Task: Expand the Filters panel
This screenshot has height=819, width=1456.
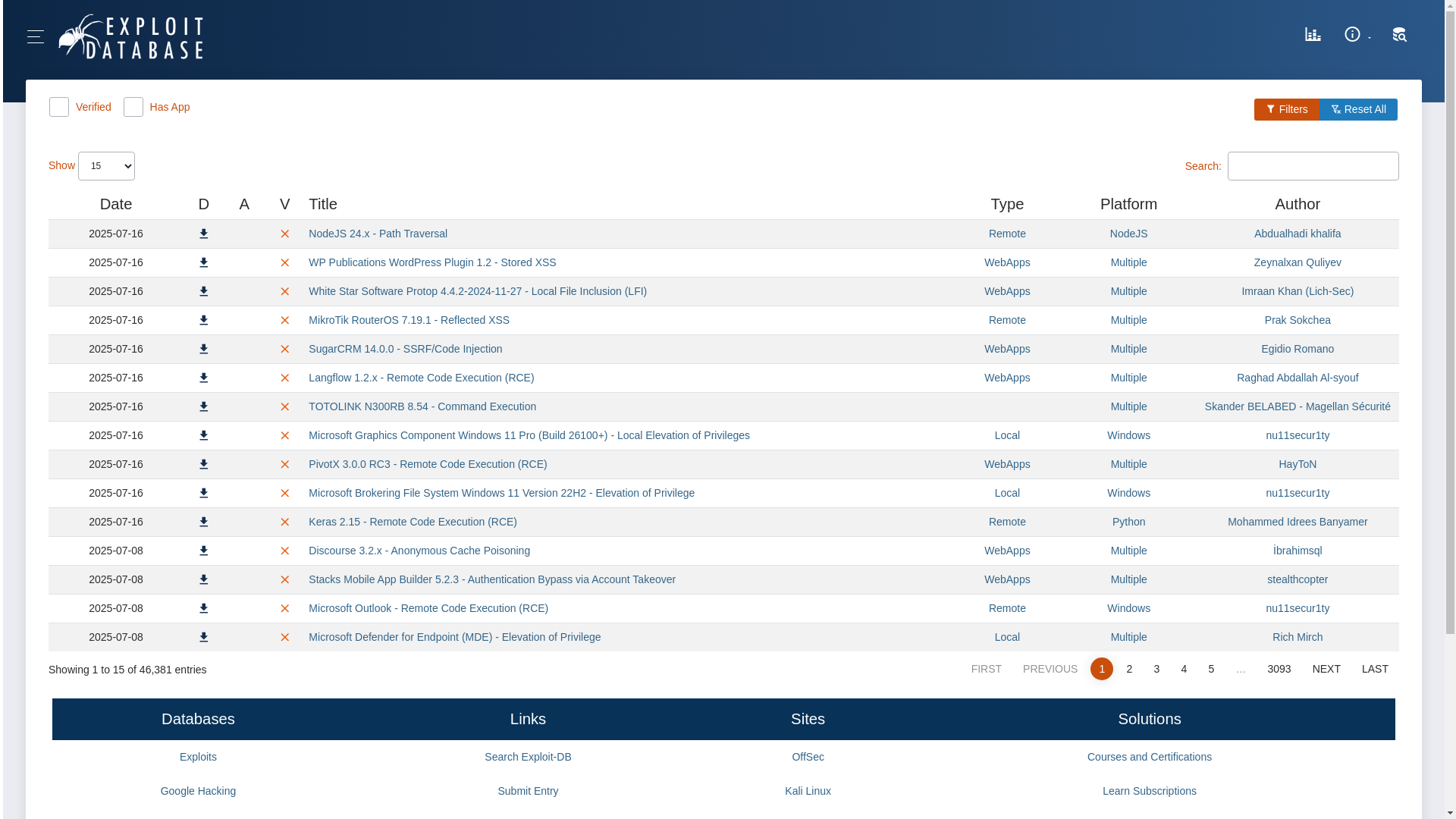Action: click(x=1286, y=109)
